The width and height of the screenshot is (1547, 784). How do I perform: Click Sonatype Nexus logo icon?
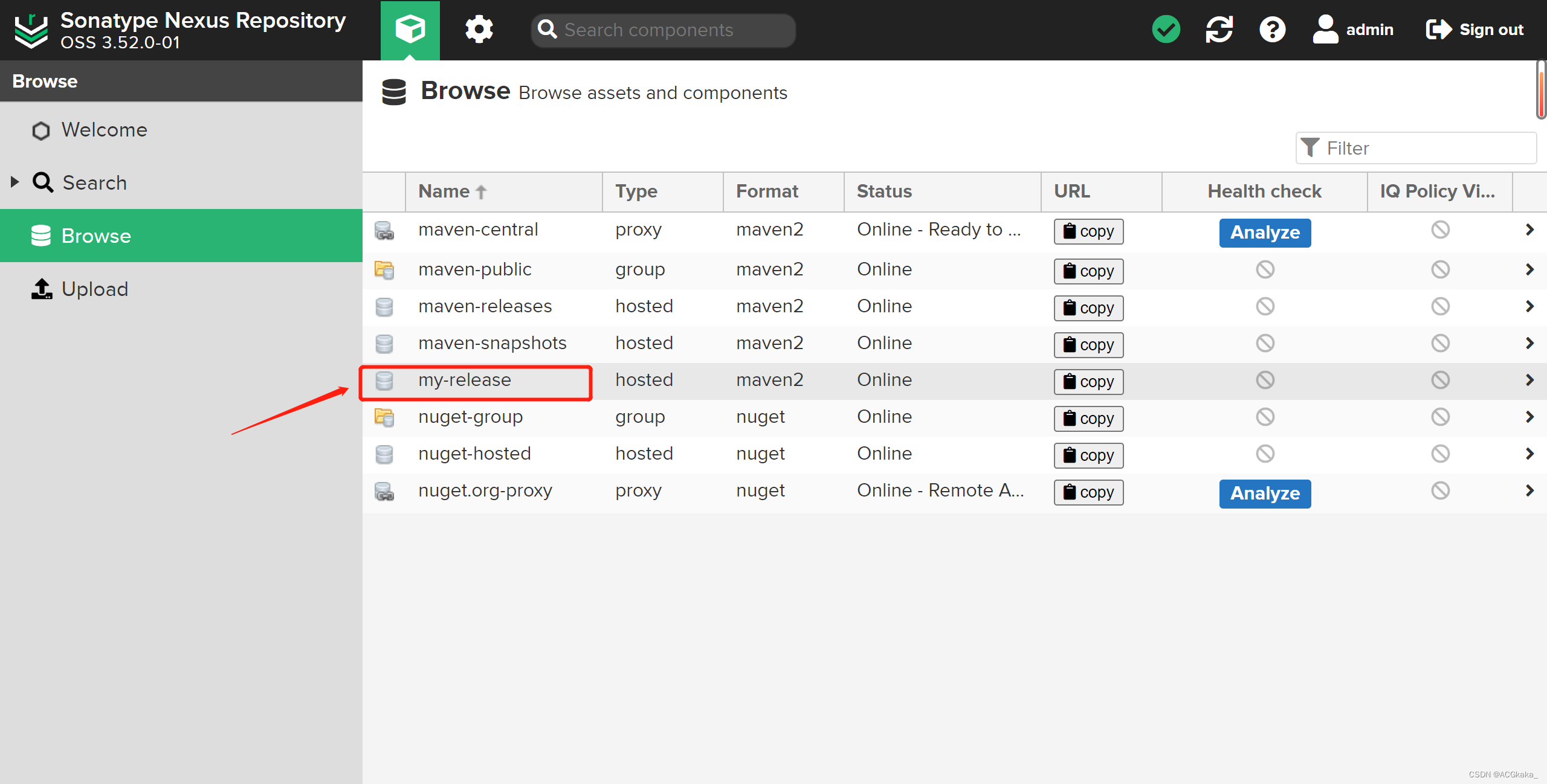click(31, 30)
